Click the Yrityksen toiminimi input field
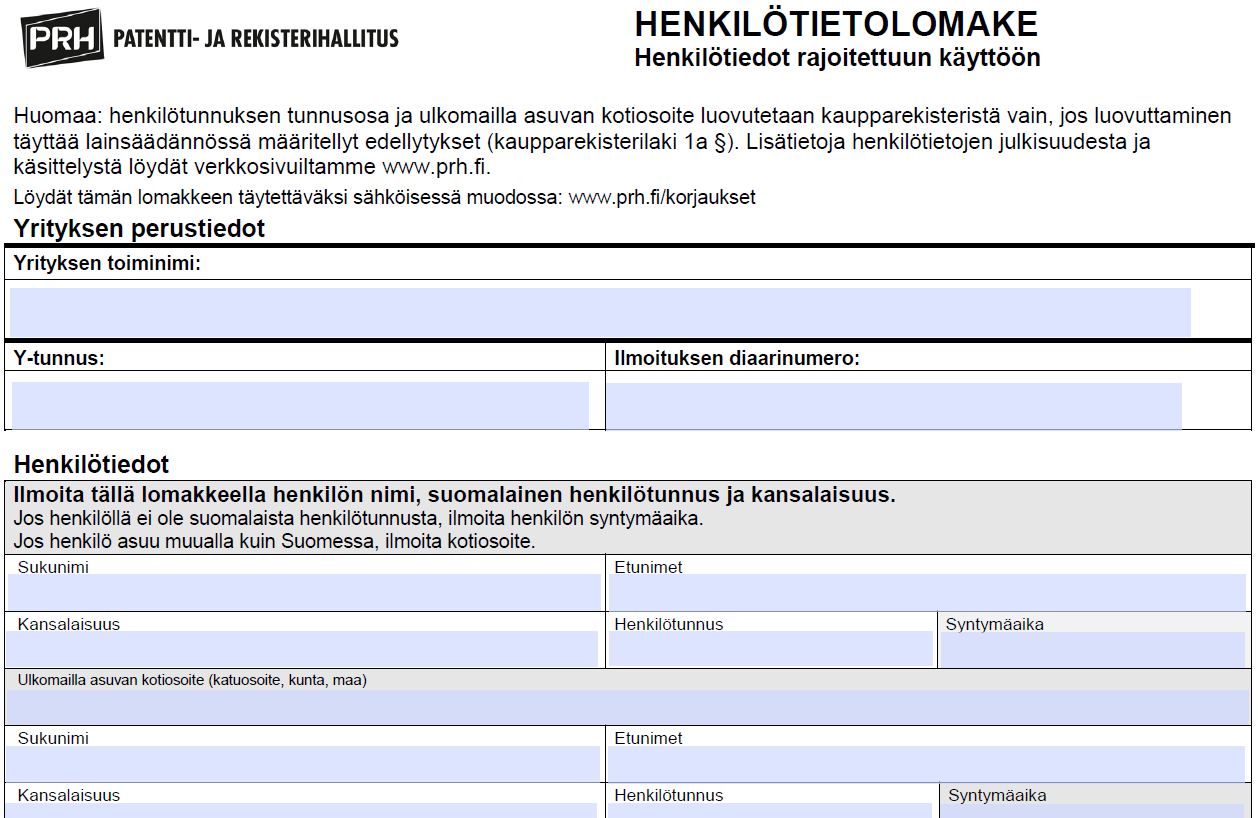1258x818 pixels. click(600, 312)
